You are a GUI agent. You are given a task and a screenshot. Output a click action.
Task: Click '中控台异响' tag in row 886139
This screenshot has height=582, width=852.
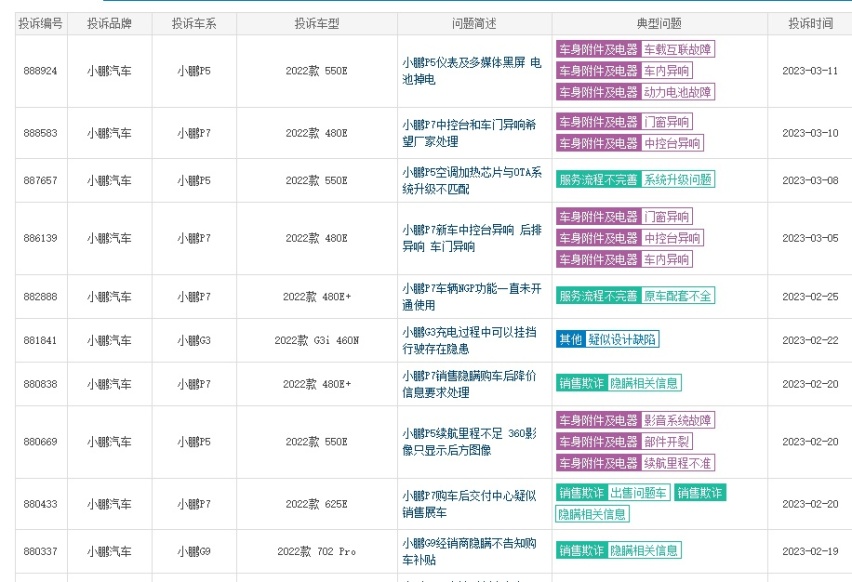(672, 237)
